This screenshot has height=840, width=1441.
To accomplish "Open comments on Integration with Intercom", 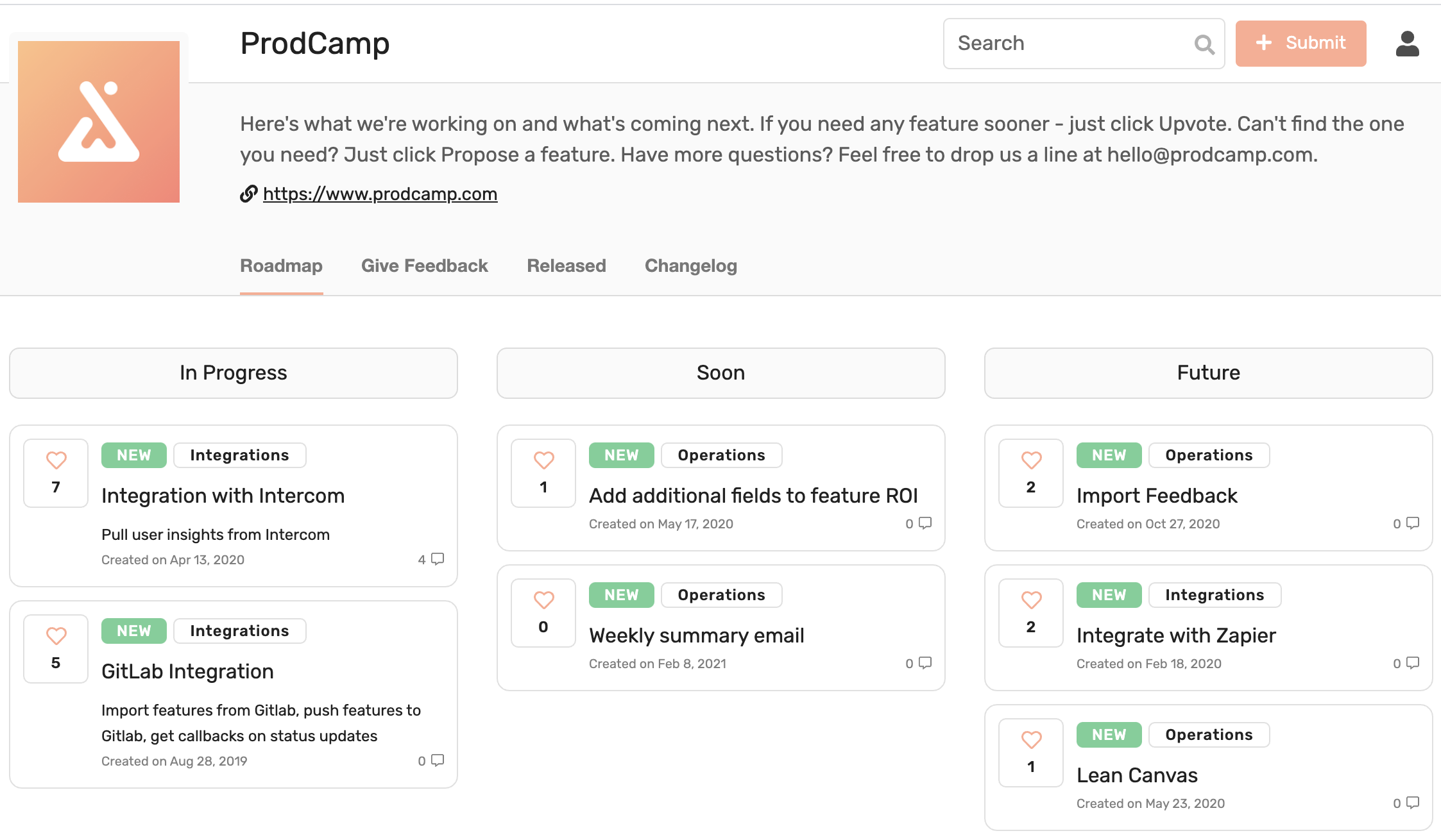I will point(436,559).
